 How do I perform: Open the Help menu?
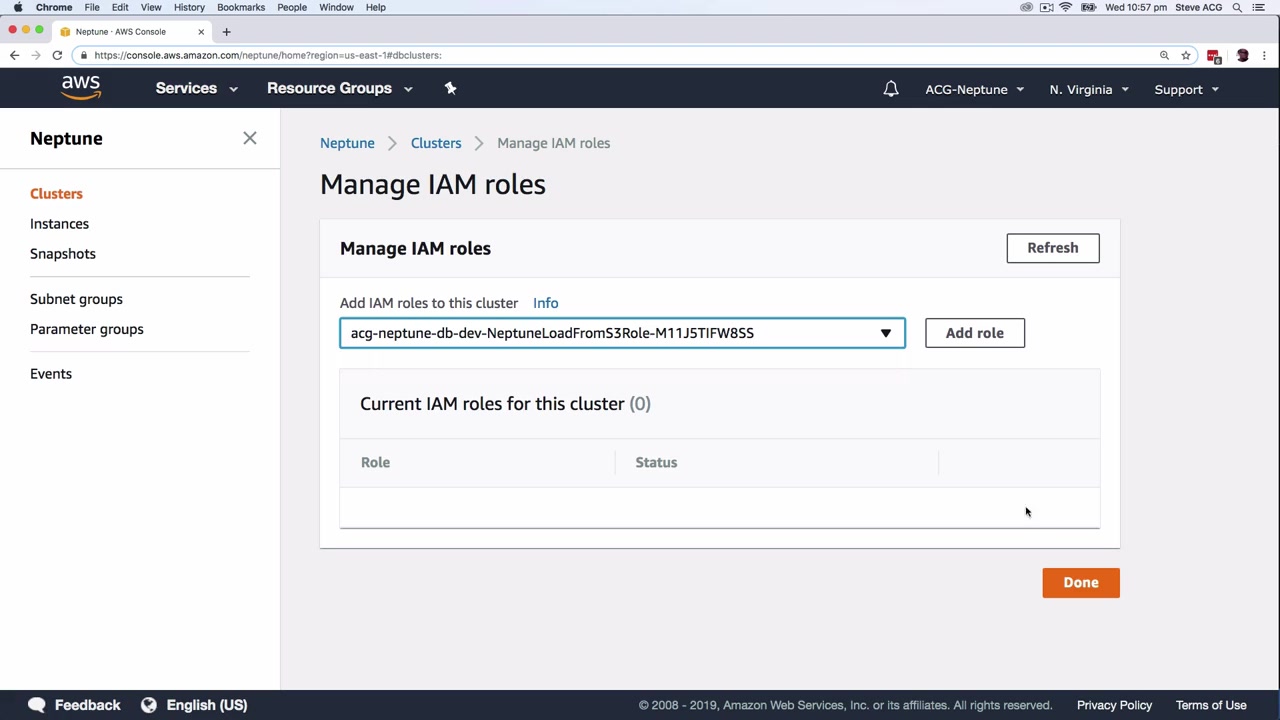tap(376, 7)
